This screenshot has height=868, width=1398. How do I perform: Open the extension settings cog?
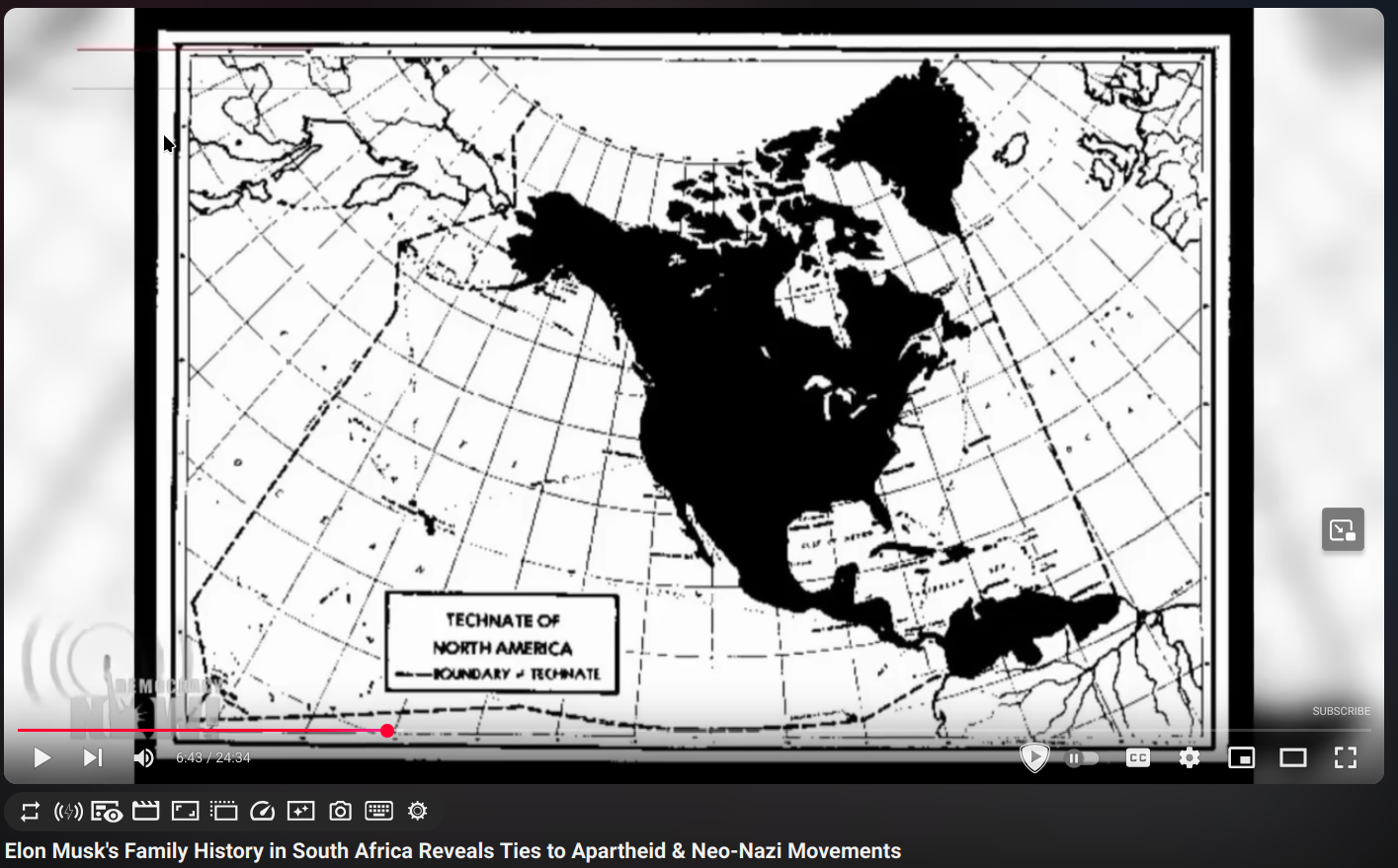coord(418,811)
